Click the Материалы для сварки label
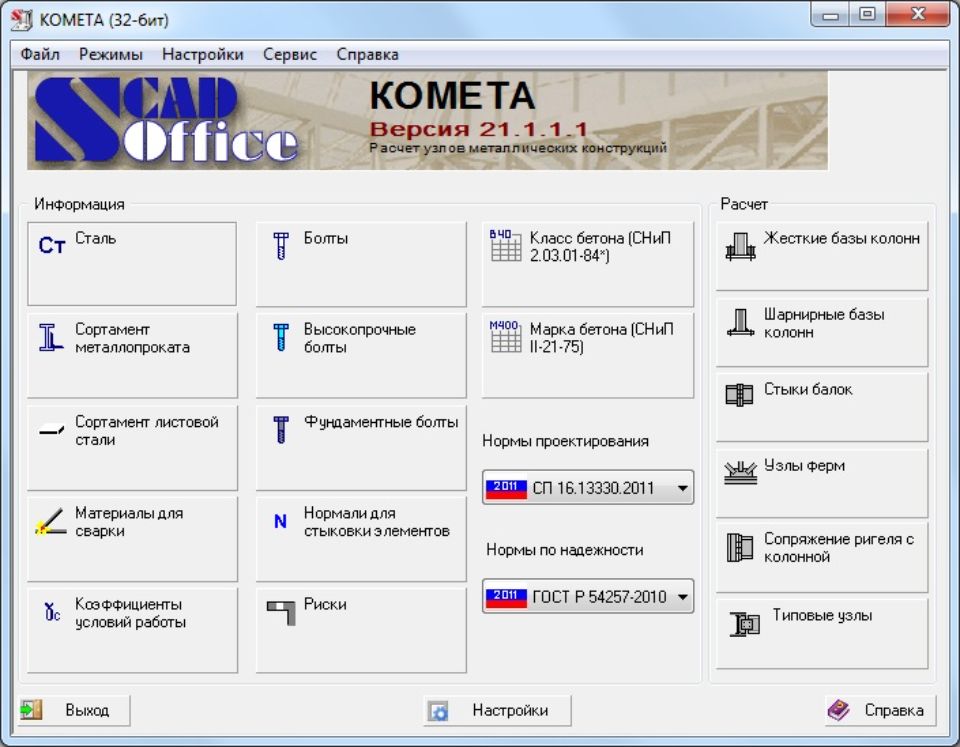Viewport: 960px width, 747px height. [129, 522]
